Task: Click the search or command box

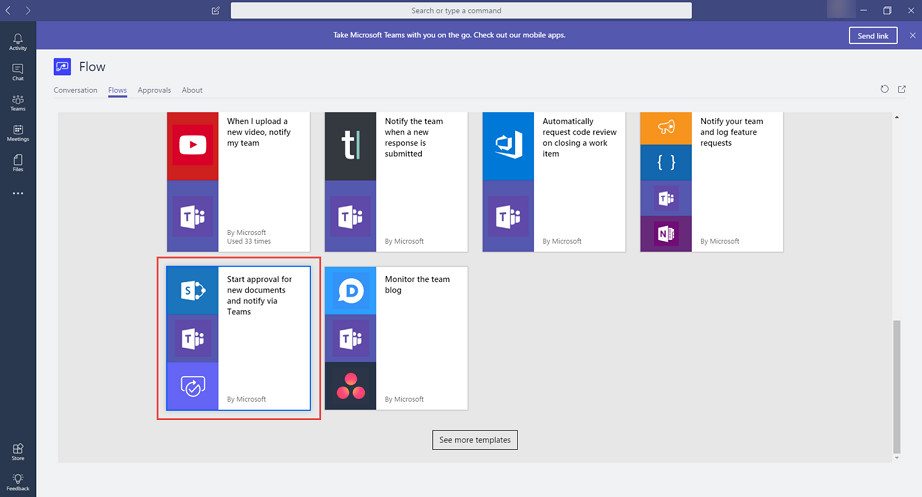Action: pyautogui.click(x=461, y=10)
